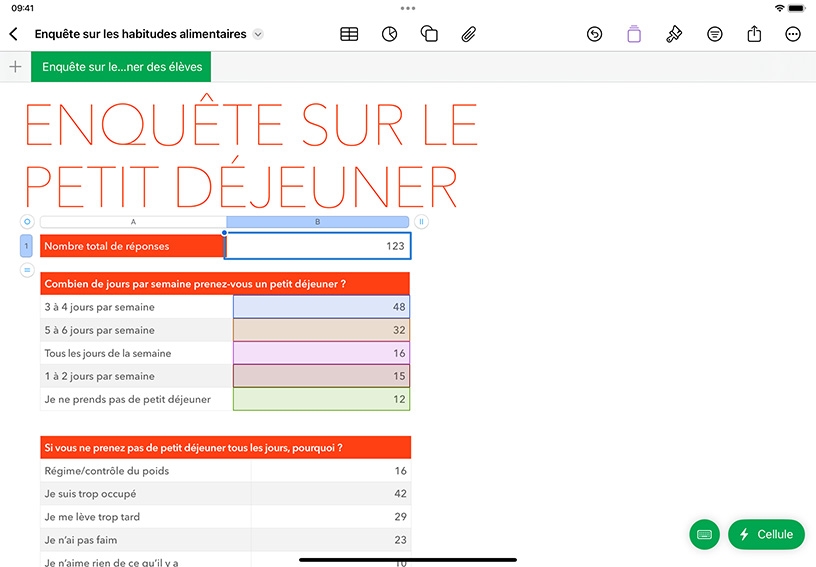The height and width of the screenshot is (567, 816).
Task: Select the Tous les jours de la semaine cell
Action: point(136,353)
